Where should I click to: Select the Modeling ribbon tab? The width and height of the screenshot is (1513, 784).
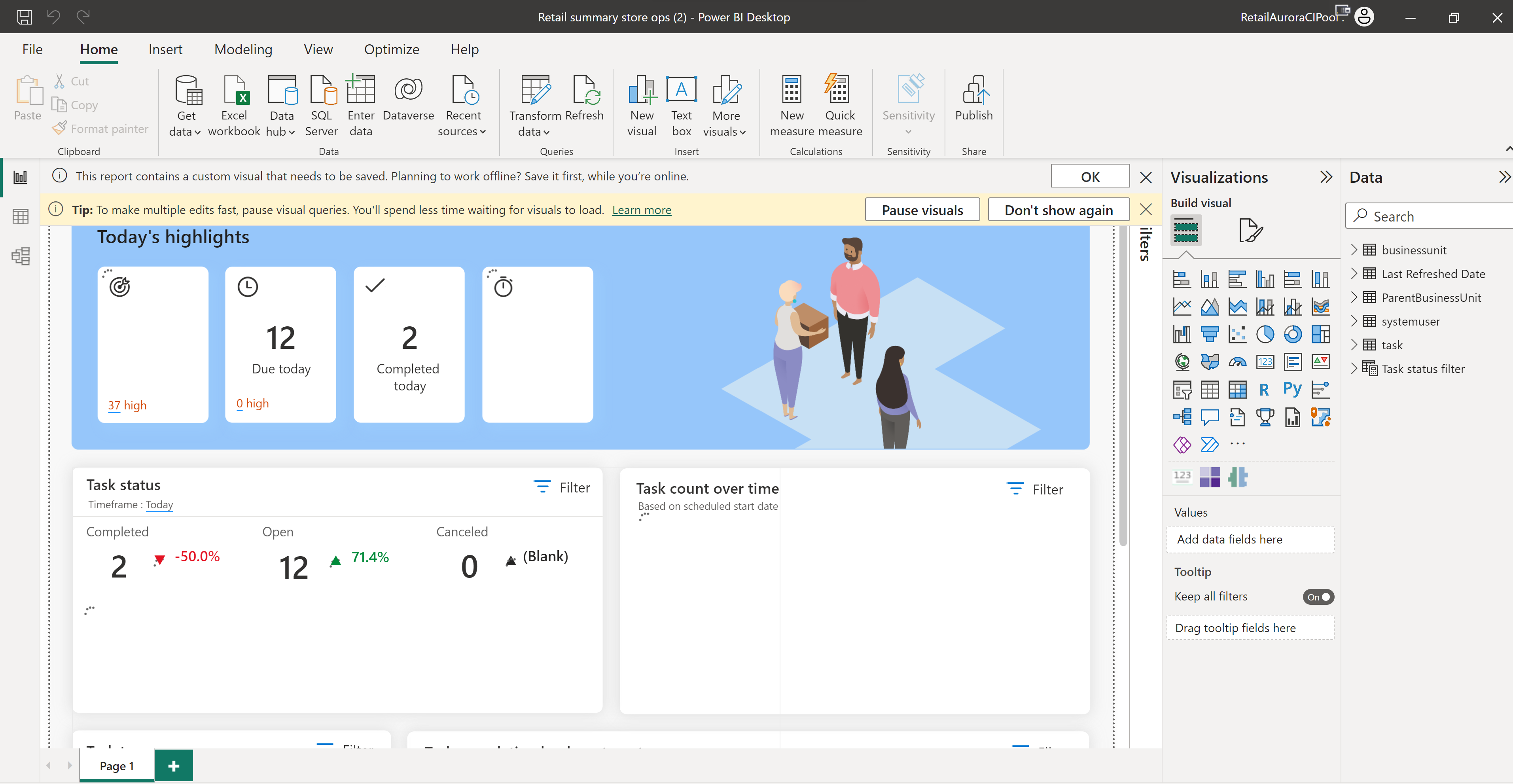click(x=242, y=47)
